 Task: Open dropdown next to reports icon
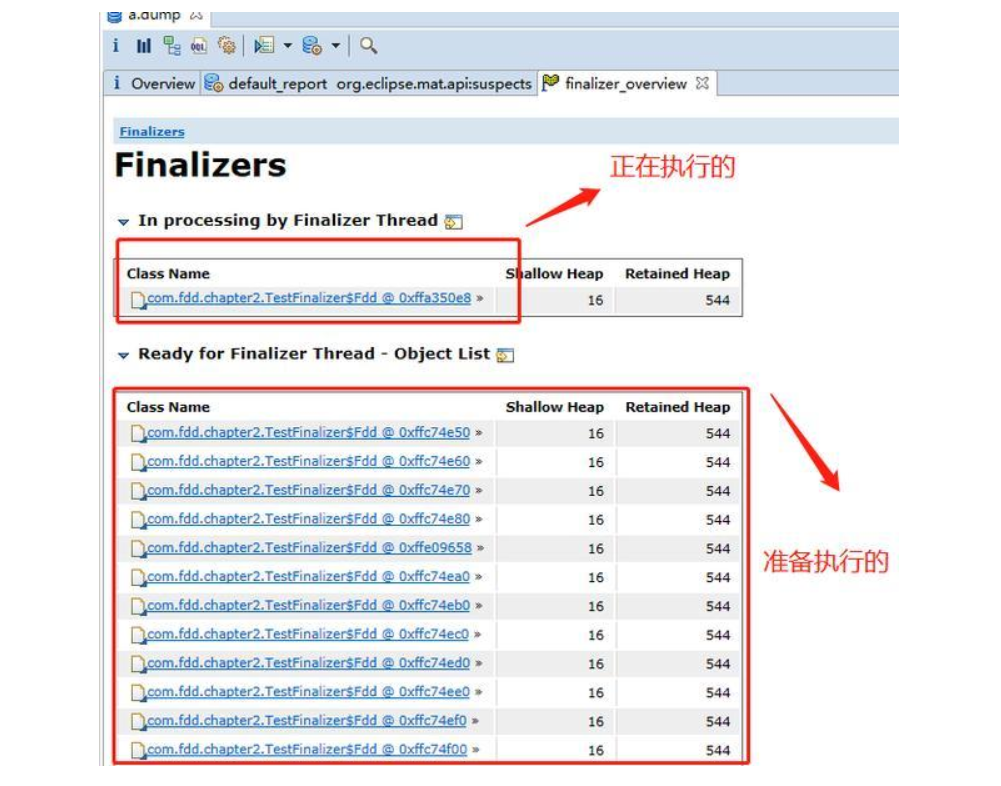pyautogui.click(x=288, y=45)
